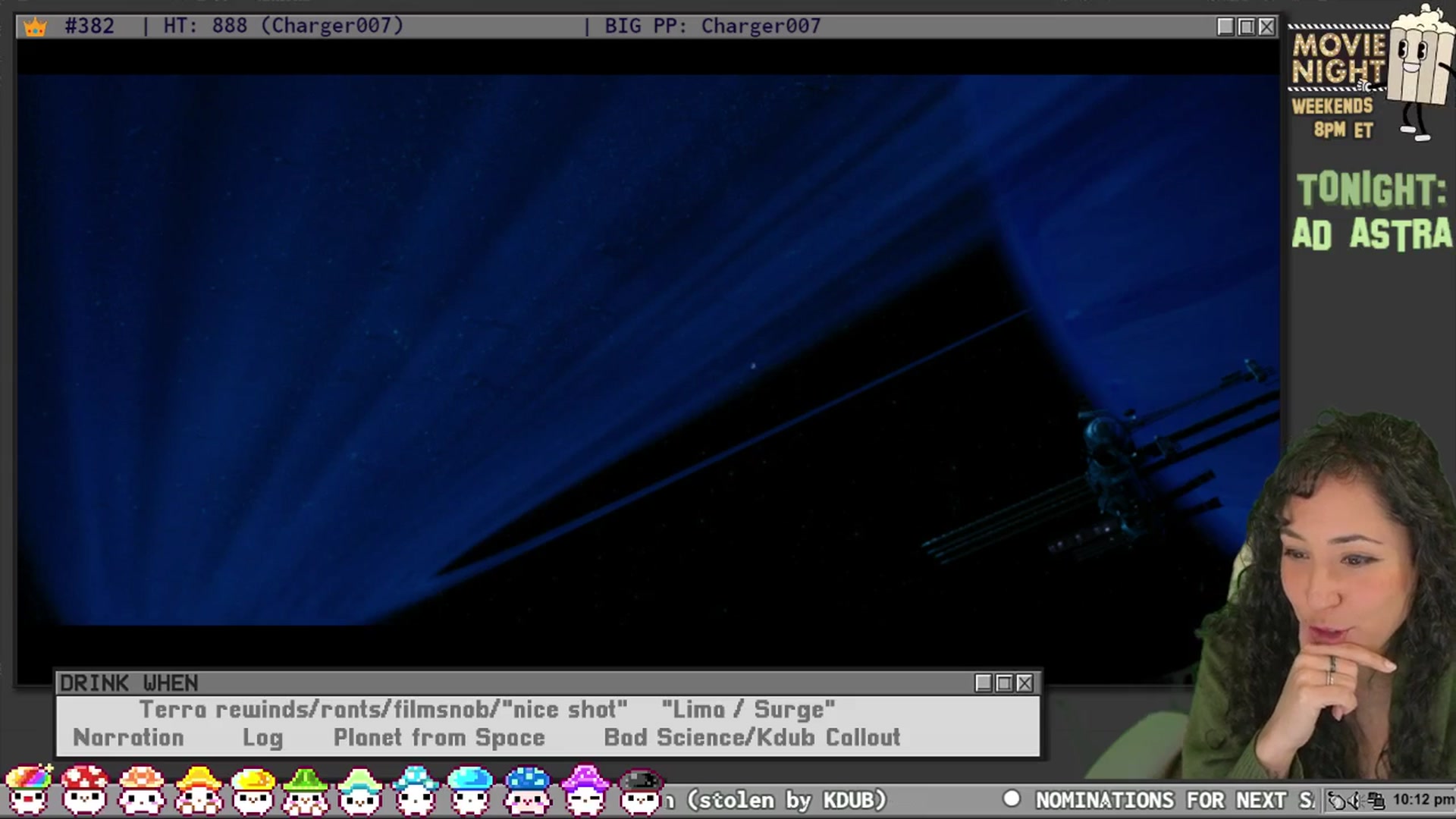The height and width of the screenshot is (819, 1456).
Task: Click "Bad Science/Kdub Callout" drink rule
Action: [752, 737]
